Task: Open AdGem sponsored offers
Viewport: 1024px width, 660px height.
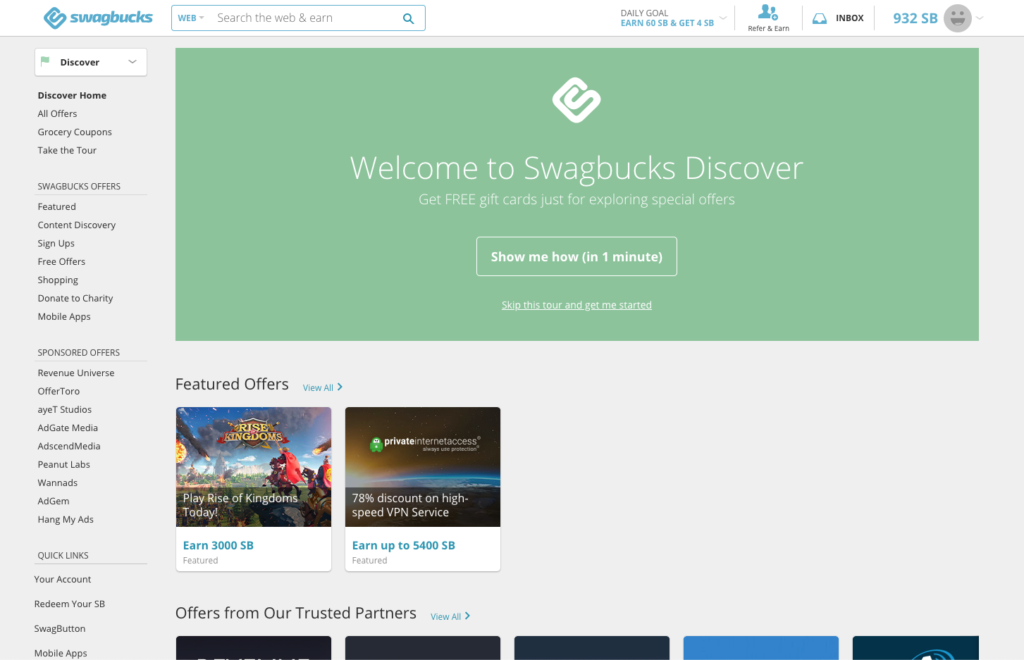Action: point(54,501)
